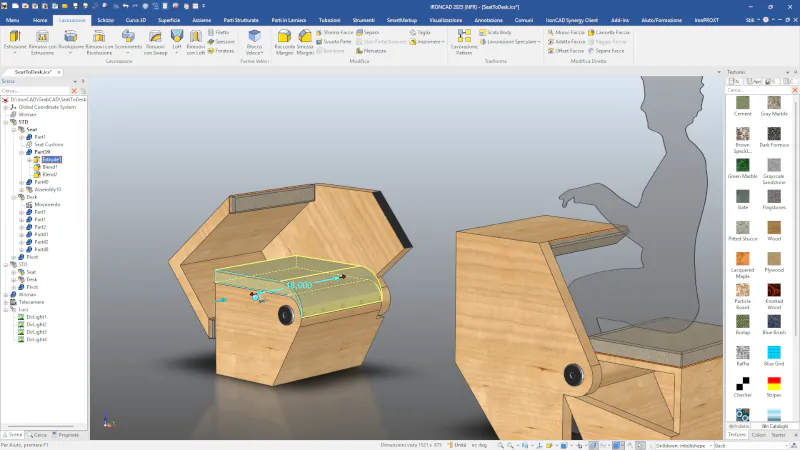The height and width of the screenshot is (450, 800).
Task: Select the Rimuovi con Loft tool
Action: point(195,42)
